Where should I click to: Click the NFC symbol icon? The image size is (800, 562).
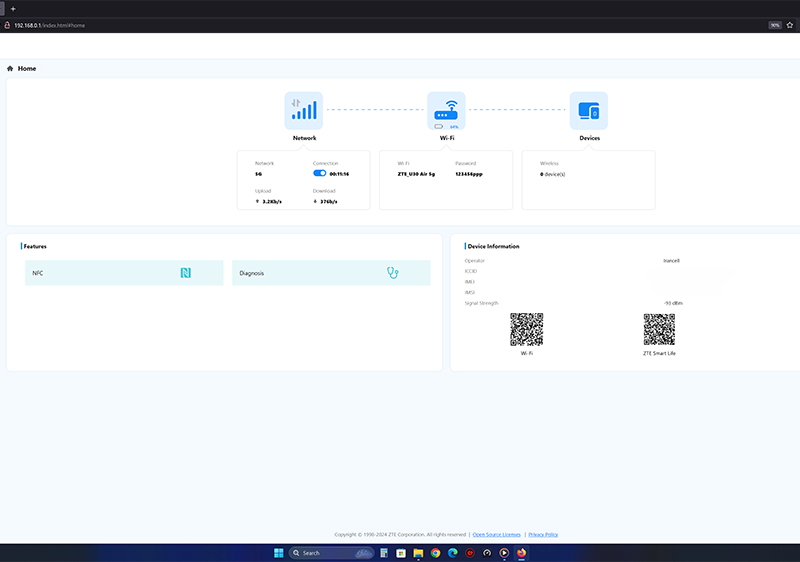(186, 273)
